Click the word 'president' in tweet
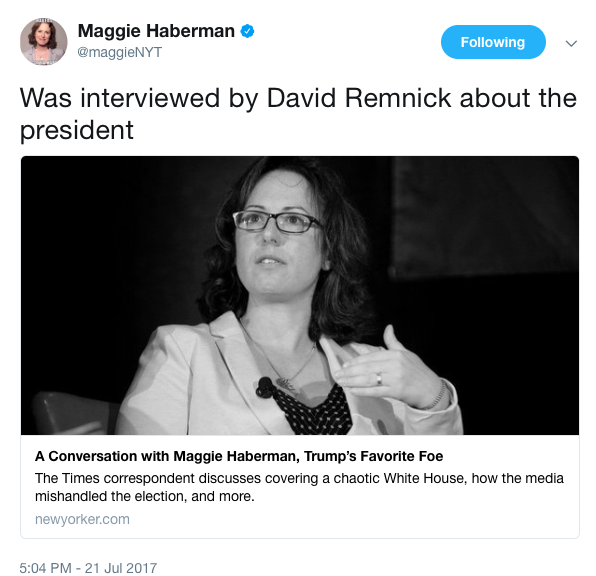This screenshot has height=576, width=596. (x=76, y=130)
